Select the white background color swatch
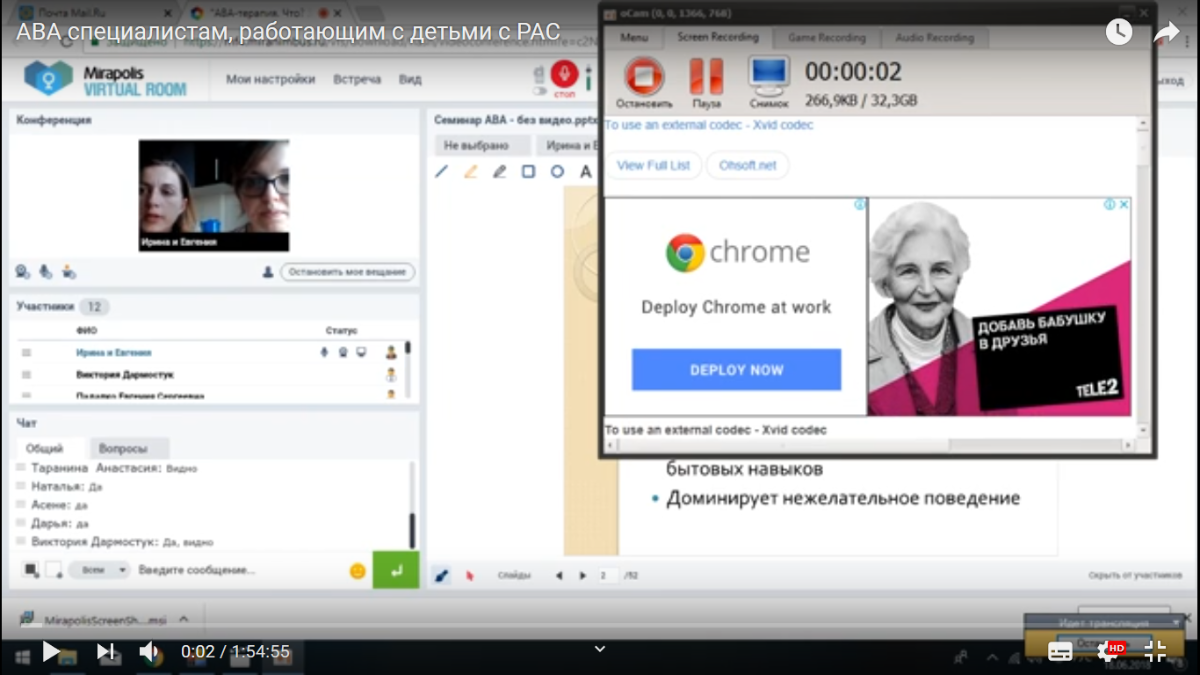 point(54,570)
